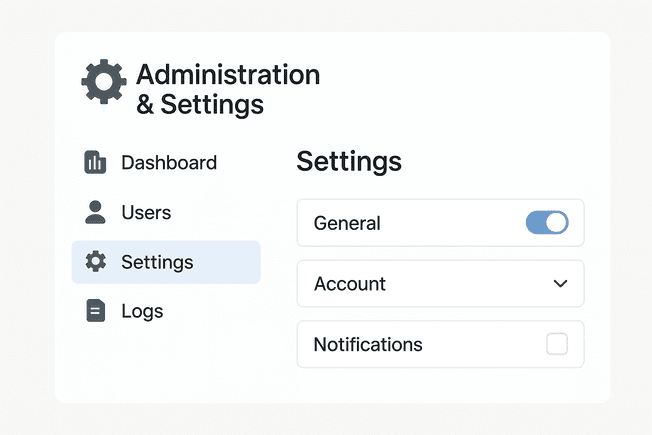Viewport: 652px width, 435px height.
Task: Click the Notifications label text
Action: (x=368, y=345)
